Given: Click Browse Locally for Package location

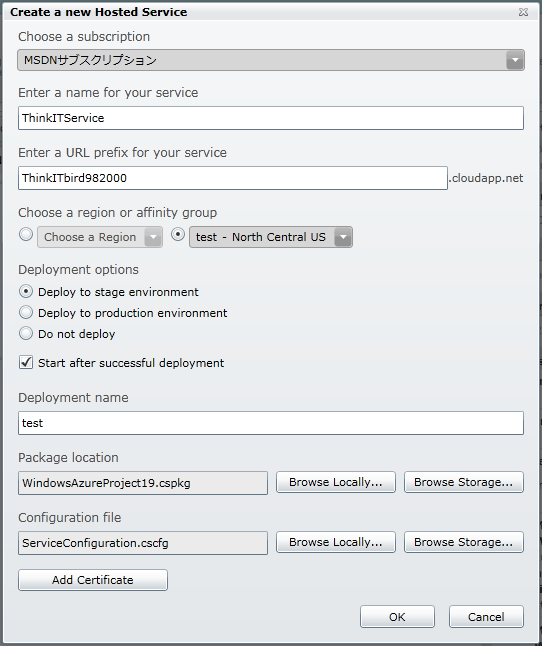Looking at the screenshot, I should [x=336, y=482].
